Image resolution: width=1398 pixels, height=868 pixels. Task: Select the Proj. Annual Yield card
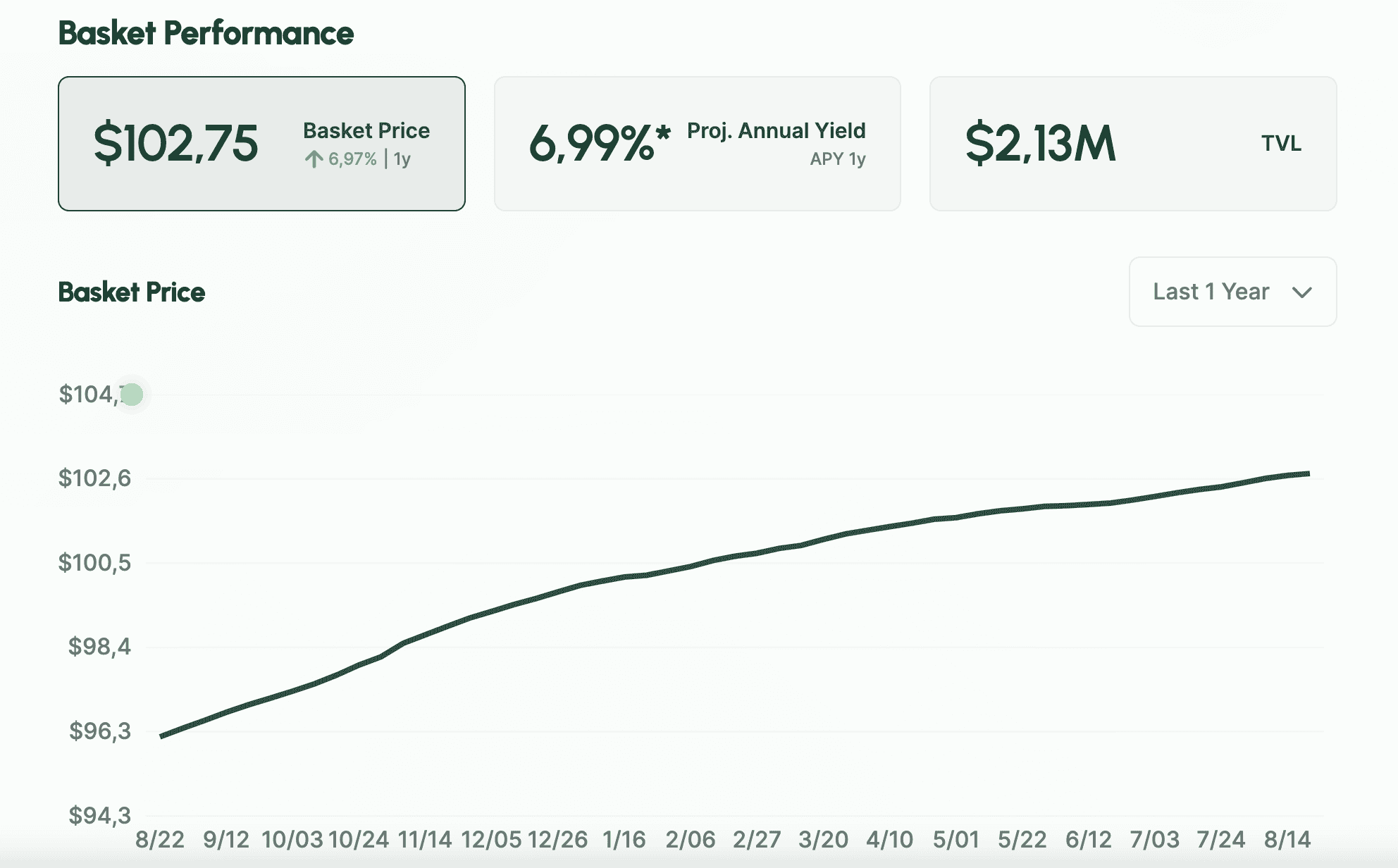coord(697,144)
